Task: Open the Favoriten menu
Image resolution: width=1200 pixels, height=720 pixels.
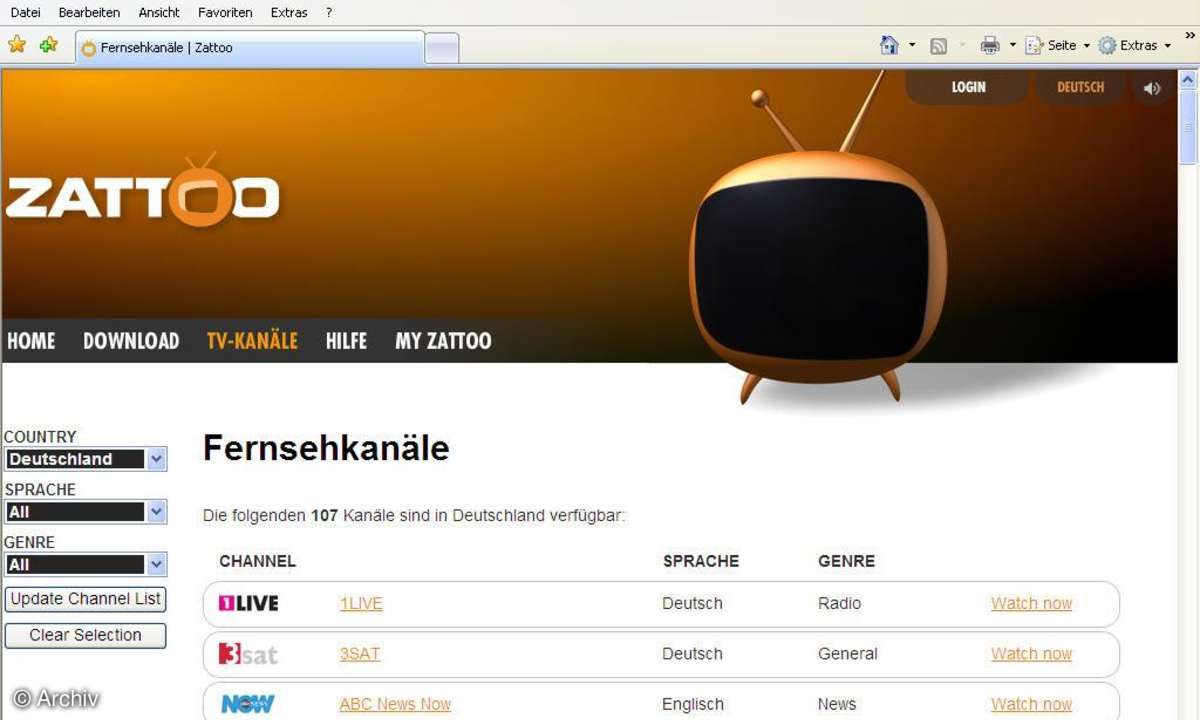Action: (x=225, y=12)
